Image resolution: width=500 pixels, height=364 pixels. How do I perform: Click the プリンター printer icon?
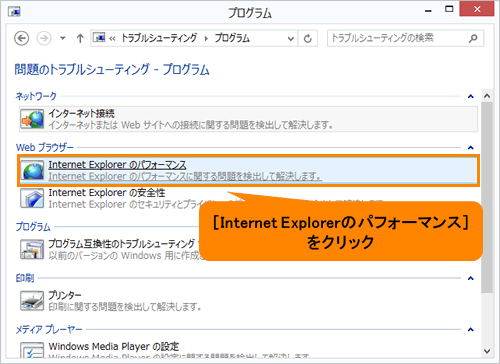32,301
